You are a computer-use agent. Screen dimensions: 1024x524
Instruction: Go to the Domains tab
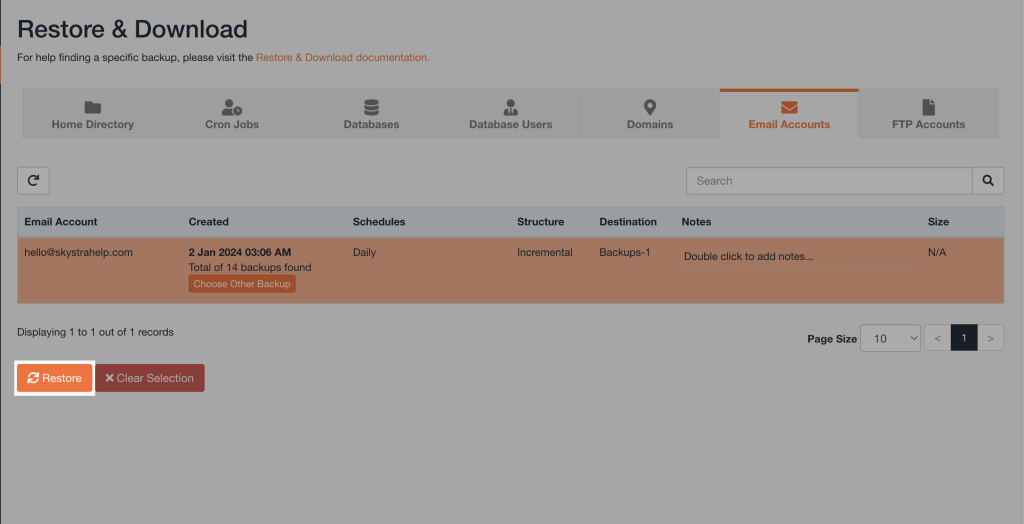tap(649, 115)
